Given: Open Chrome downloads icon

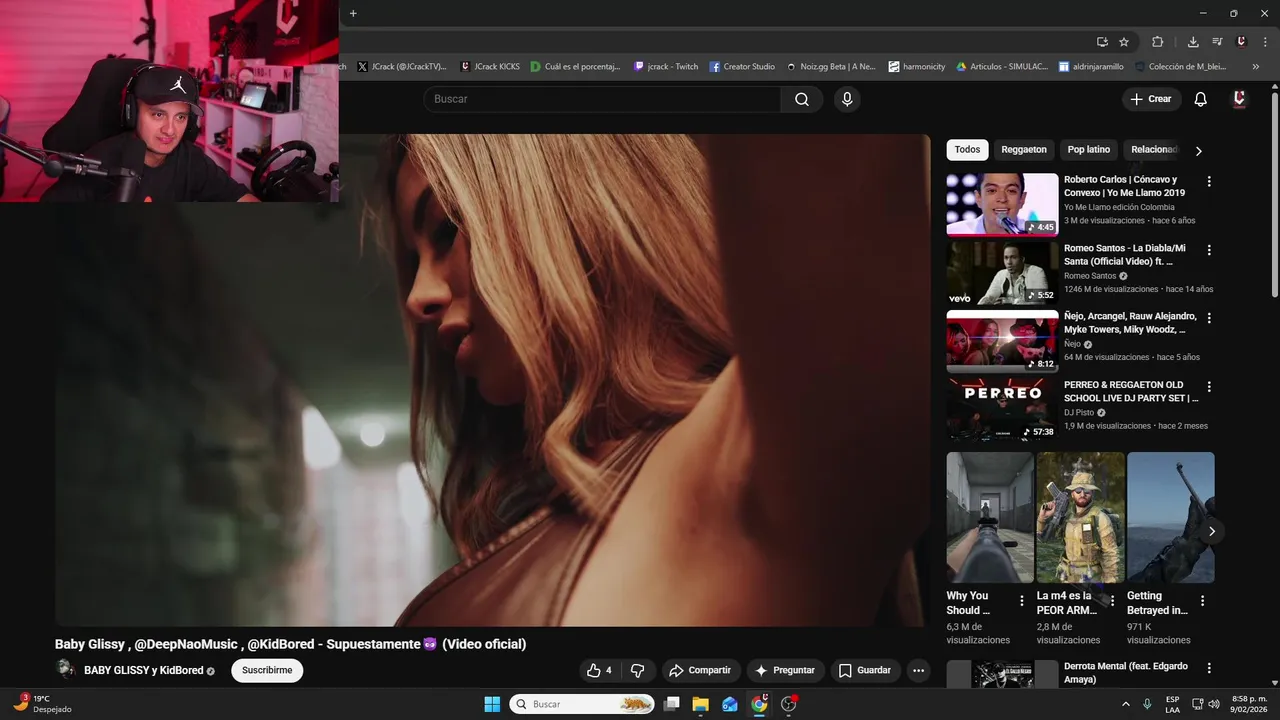Looking at the screenshot, I should 1193,42.
